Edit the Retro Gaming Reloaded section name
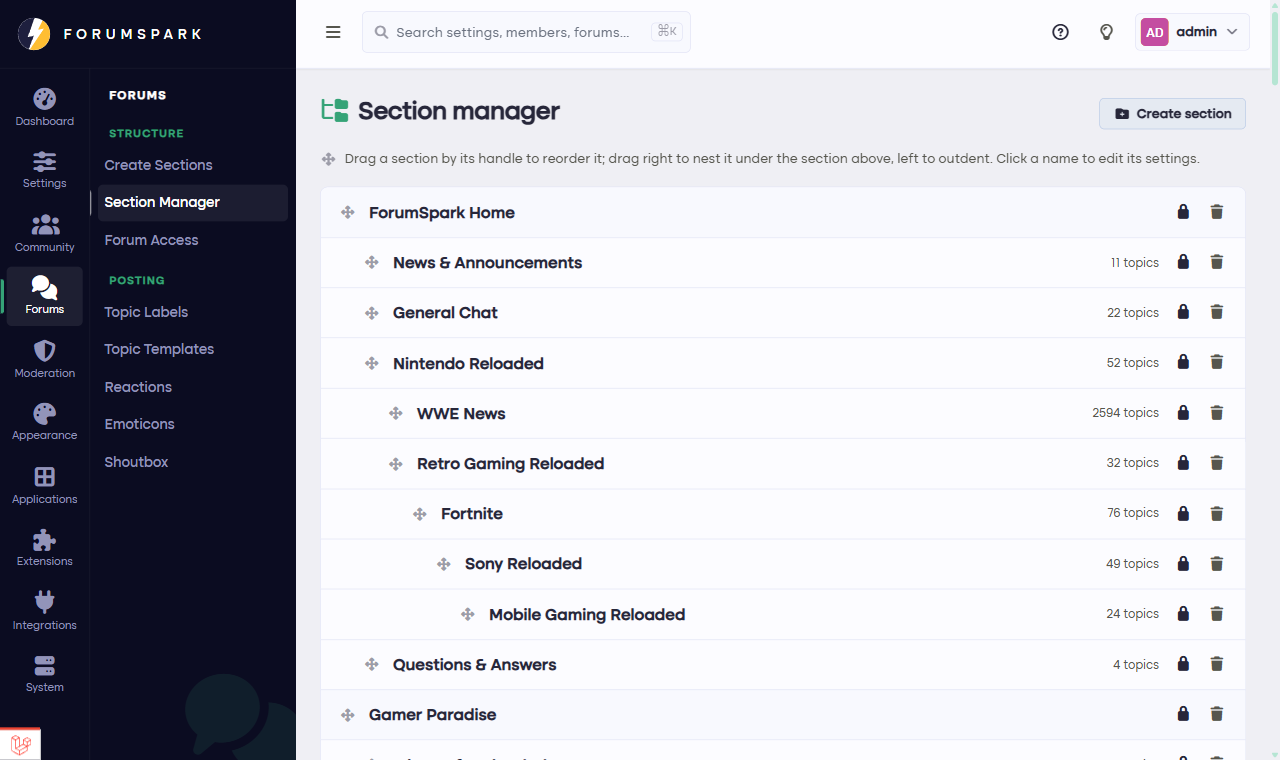Viewport: 1280px width, 760px height. click(x=510, y=464)
